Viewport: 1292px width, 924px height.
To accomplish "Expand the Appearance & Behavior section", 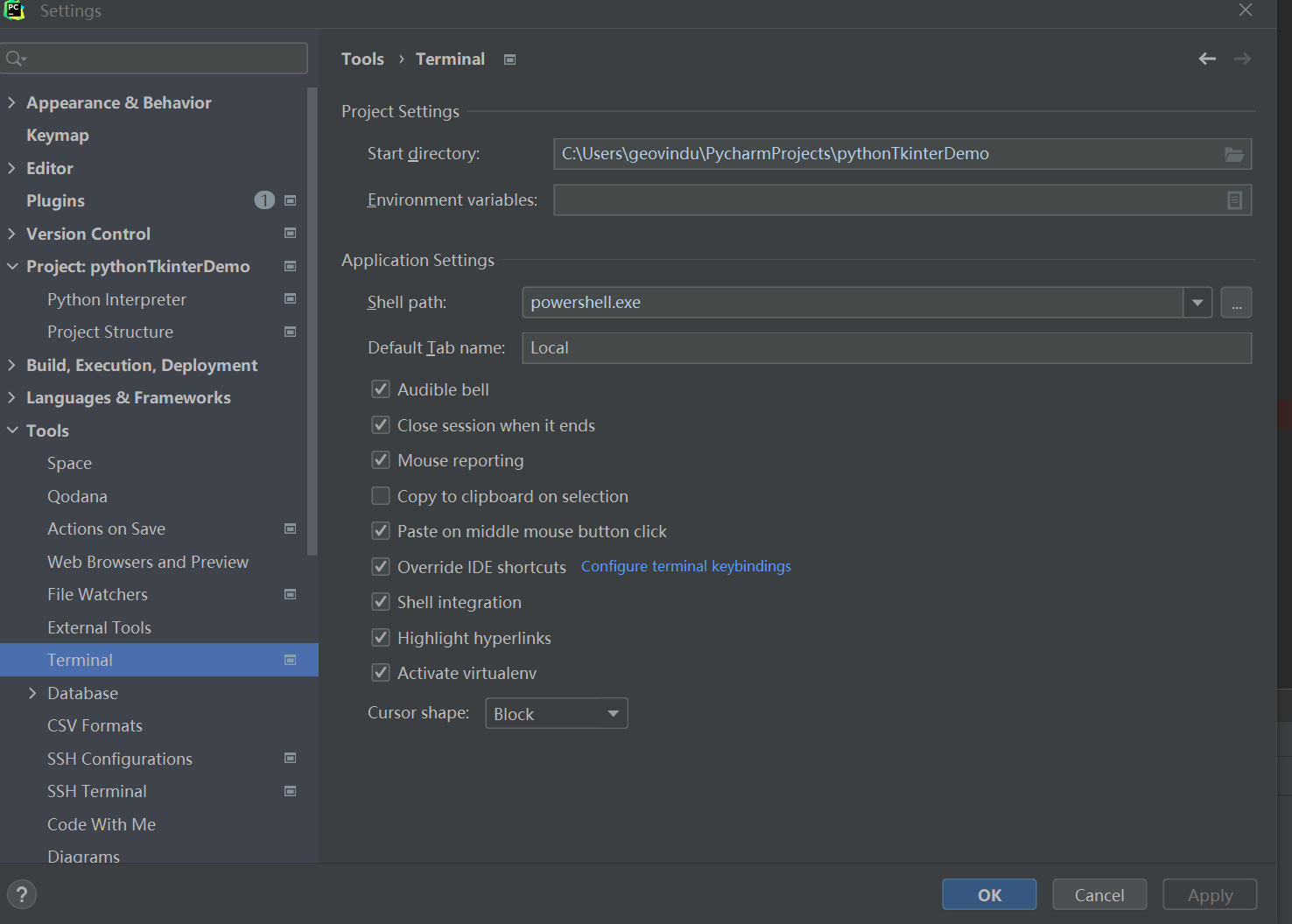I will pos(11,102).
